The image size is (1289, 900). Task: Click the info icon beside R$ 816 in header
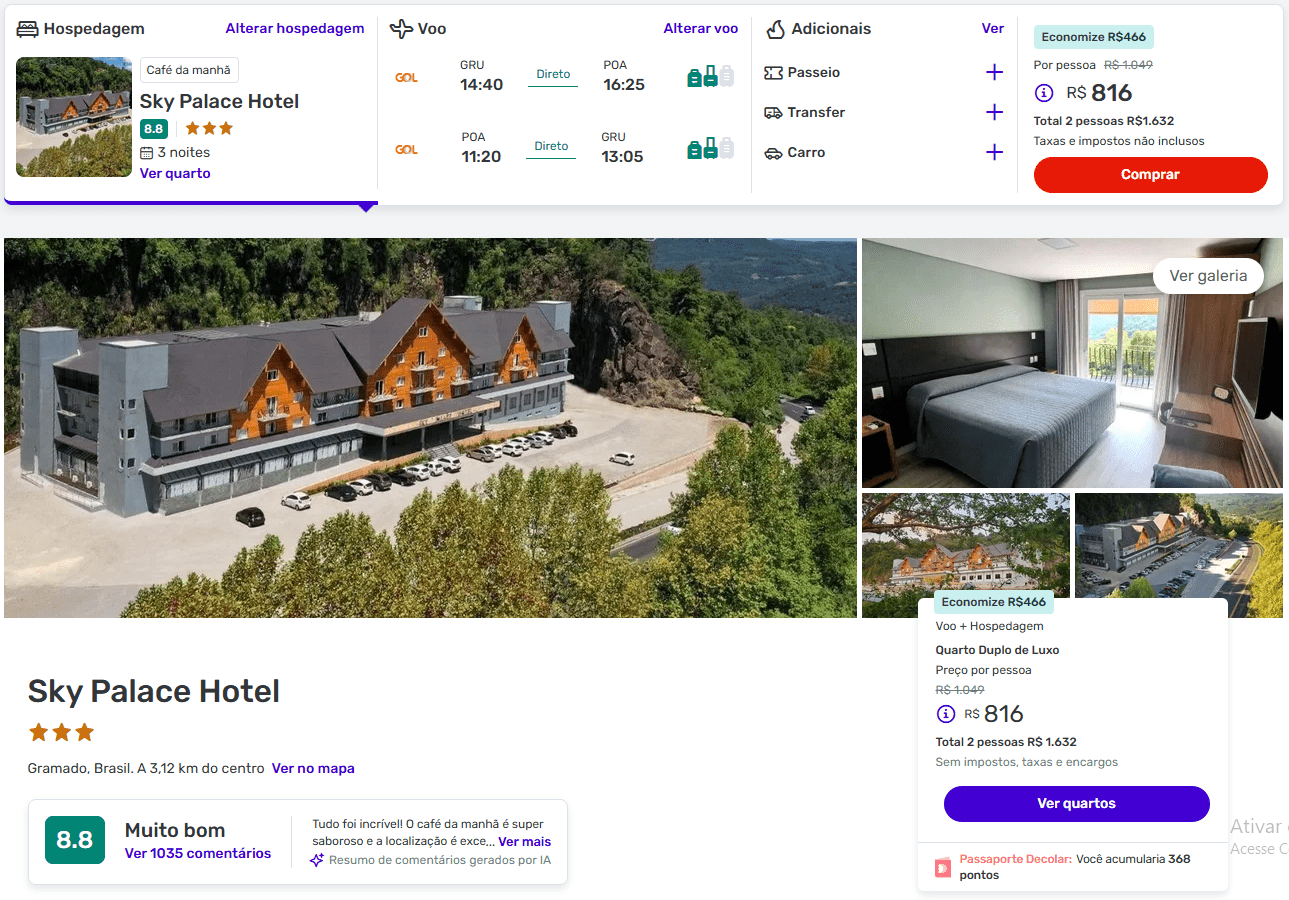(x=1044, y=93)
